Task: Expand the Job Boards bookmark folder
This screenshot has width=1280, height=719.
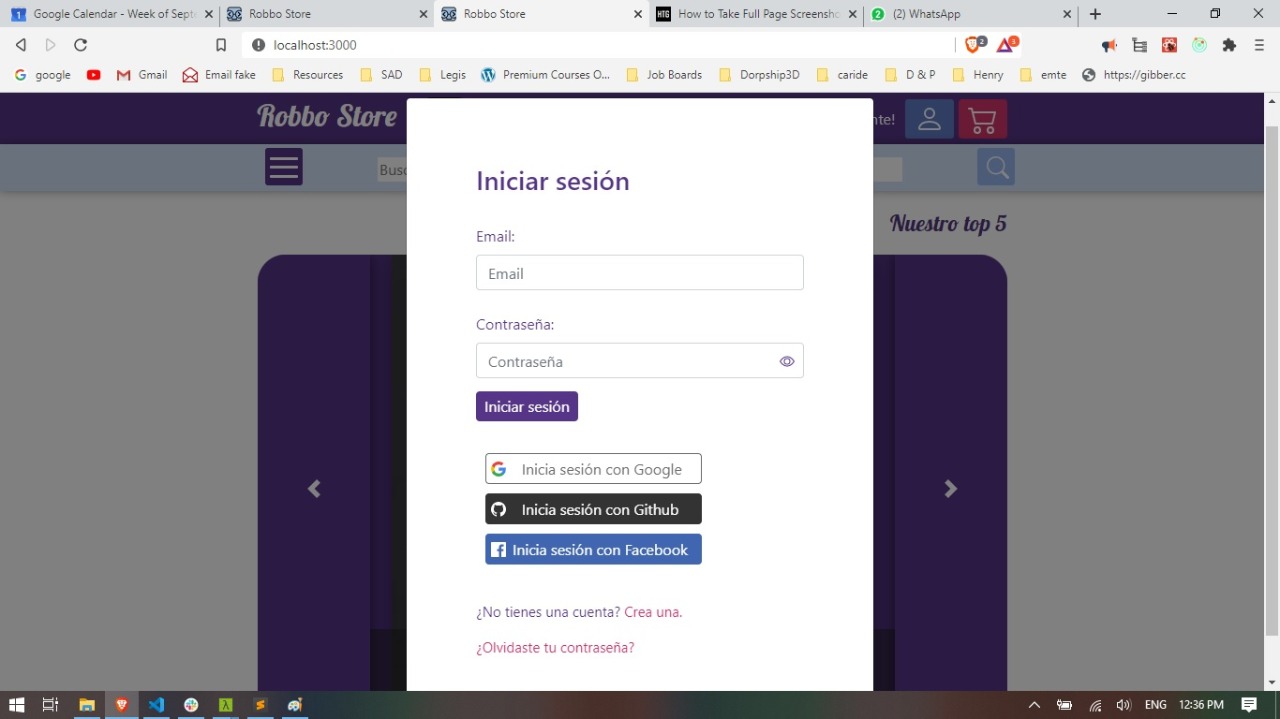Action: coord(664,75)
